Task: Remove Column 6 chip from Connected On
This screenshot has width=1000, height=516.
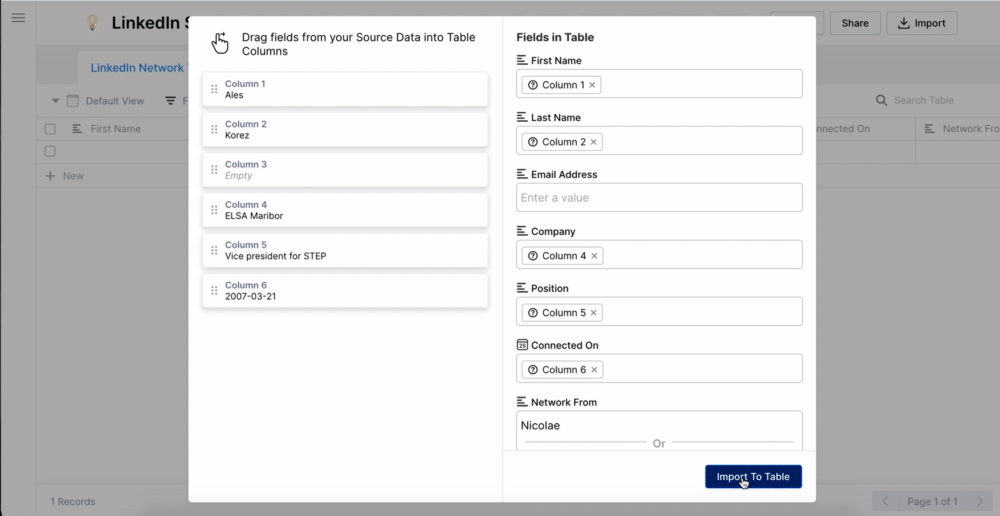Action: pos(594,369)
